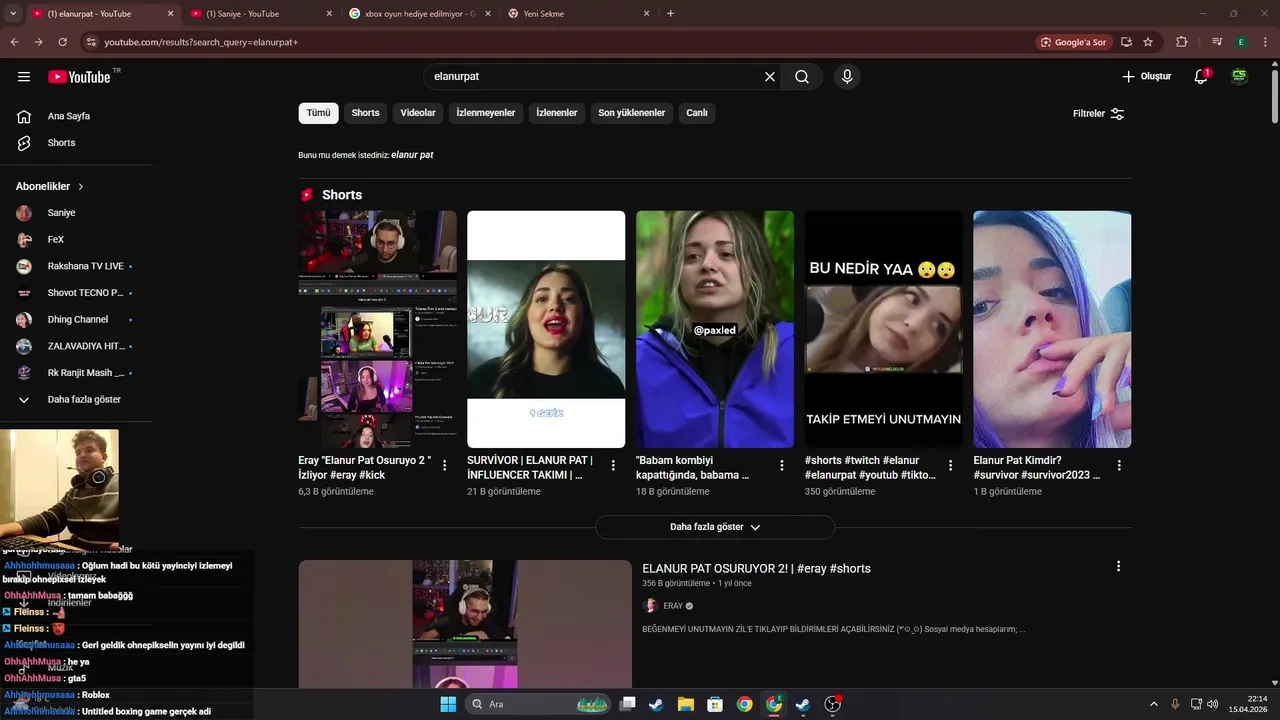Open the SURVİVOR ELANUR PAT short thumbnail

tap(546, 329)
